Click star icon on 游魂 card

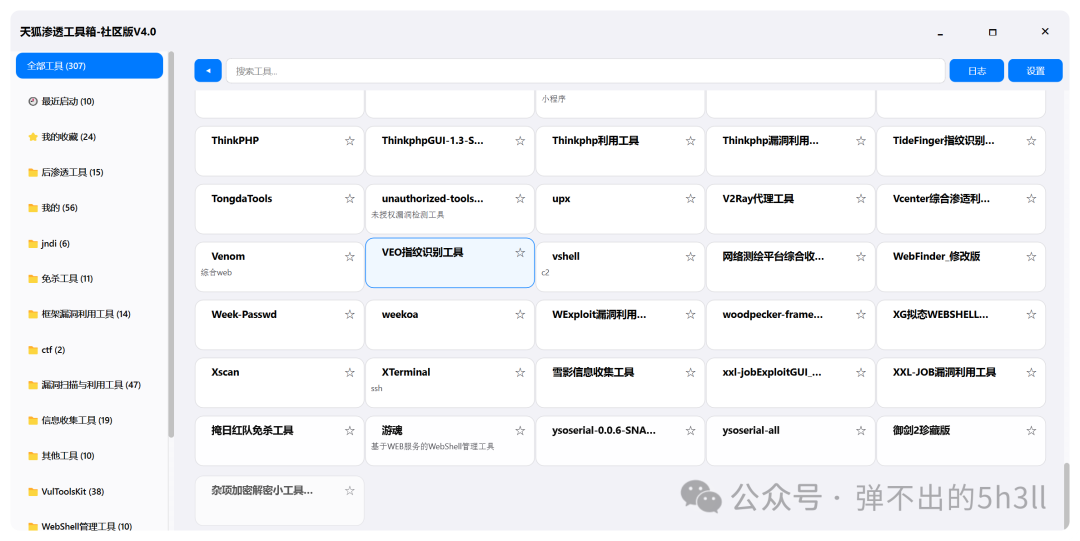pyautogui.click(x=520, y=431)
